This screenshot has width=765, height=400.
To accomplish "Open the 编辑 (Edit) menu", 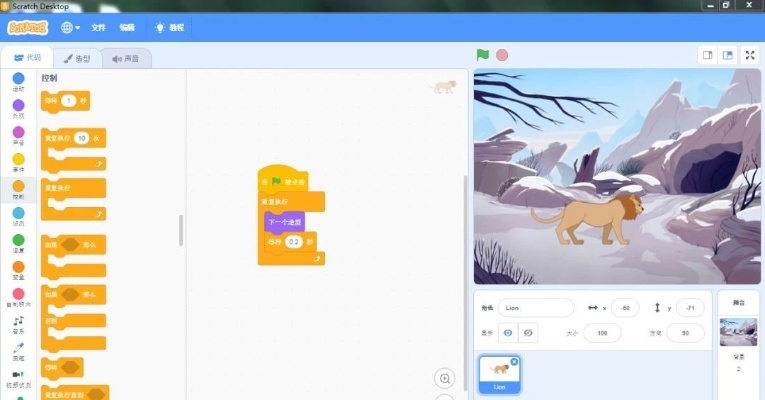I will point(127,27).
